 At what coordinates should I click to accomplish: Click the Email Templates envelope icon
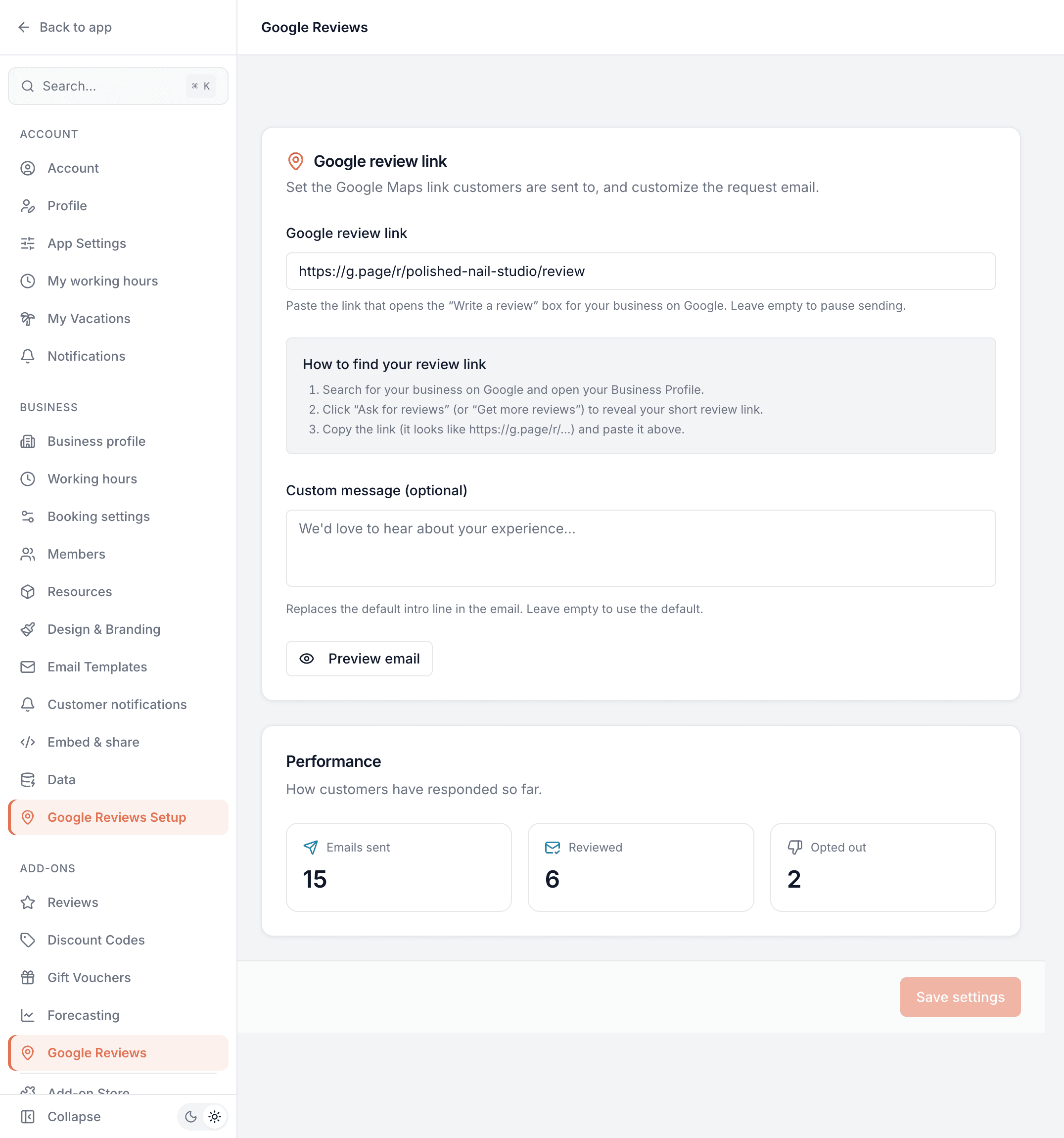28,667
